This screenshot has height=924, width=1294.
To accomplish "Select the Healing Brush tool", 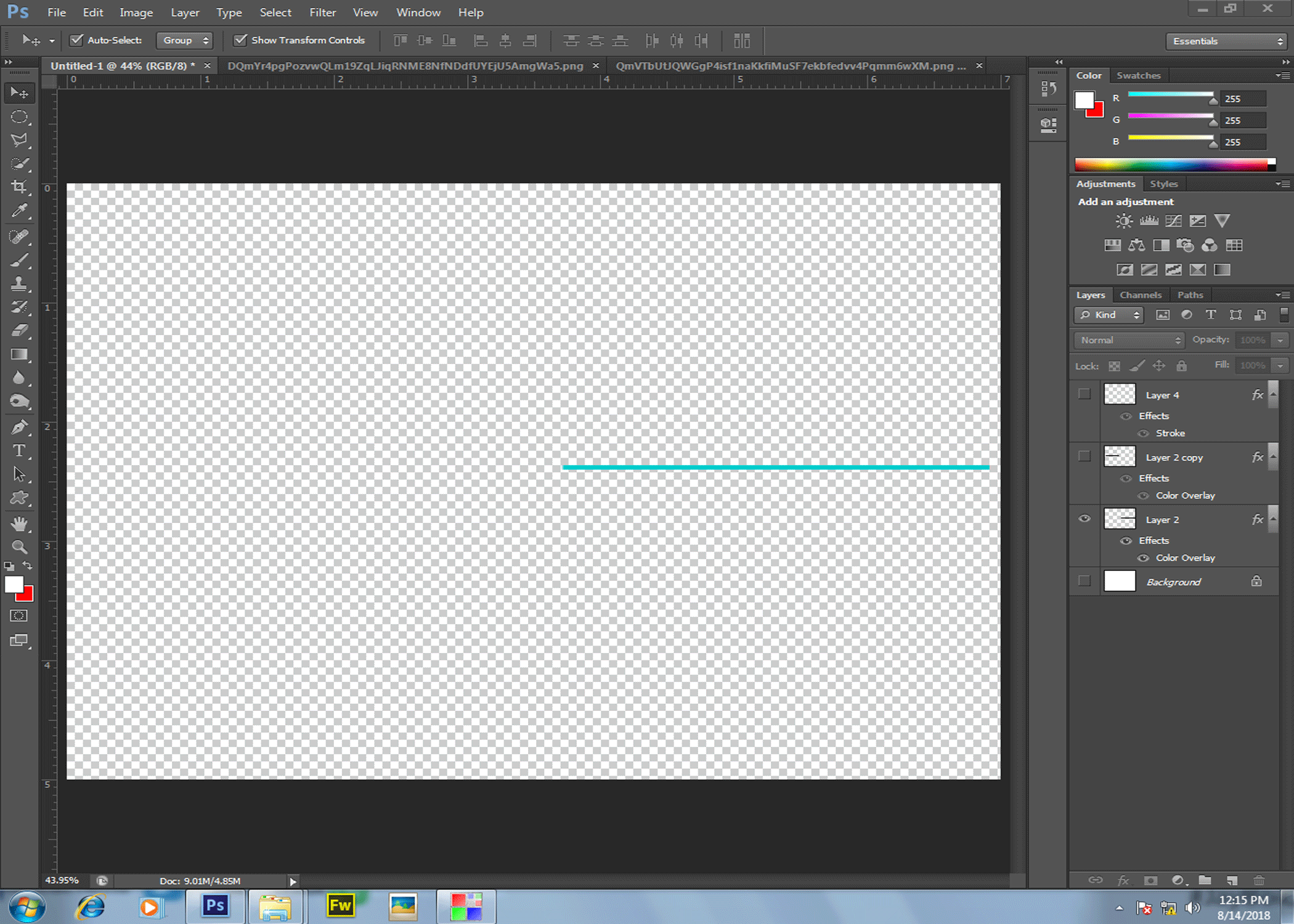I will point(19,237).
